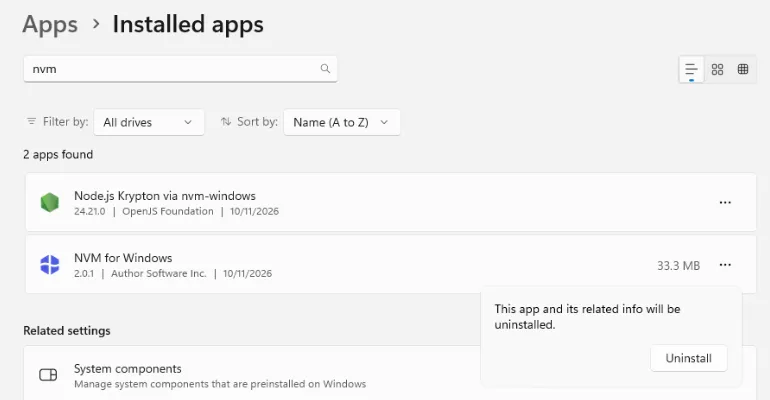
Task: Click the Node.js green hexagon icon
Action: tap(50, 202)
